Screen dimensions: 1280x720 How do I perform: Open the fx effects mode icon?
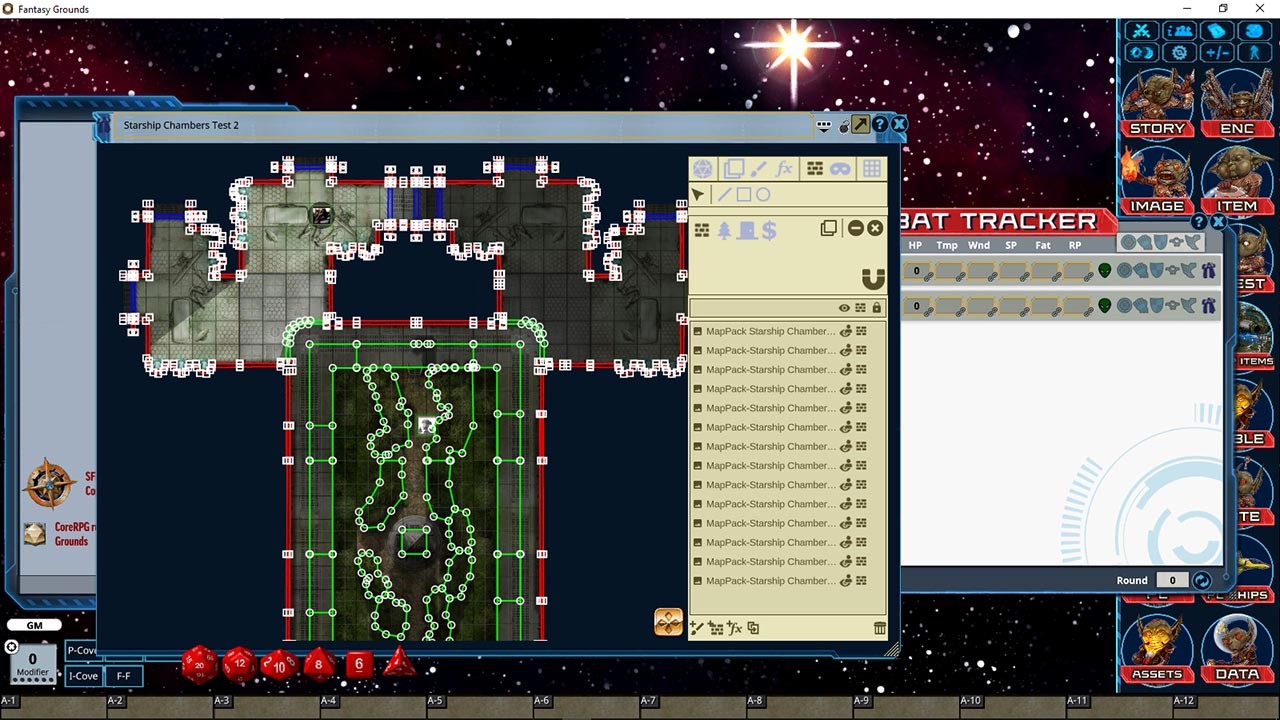[784, 169]
